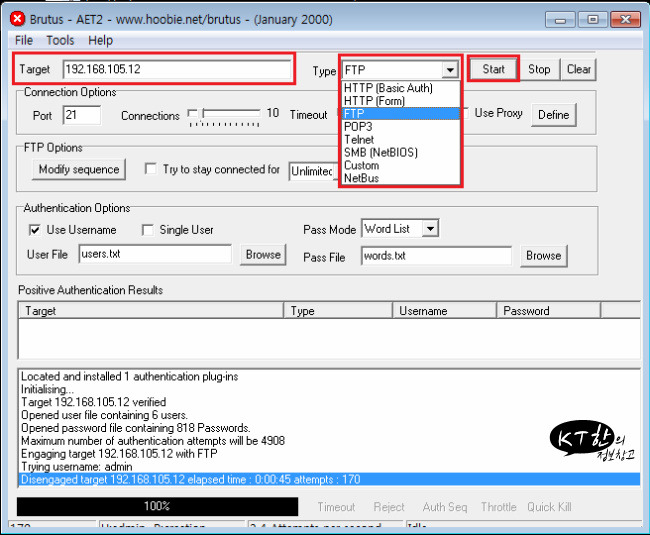Click the Target address input field
The height and width of the screenshot is (535, 650).
177,69
